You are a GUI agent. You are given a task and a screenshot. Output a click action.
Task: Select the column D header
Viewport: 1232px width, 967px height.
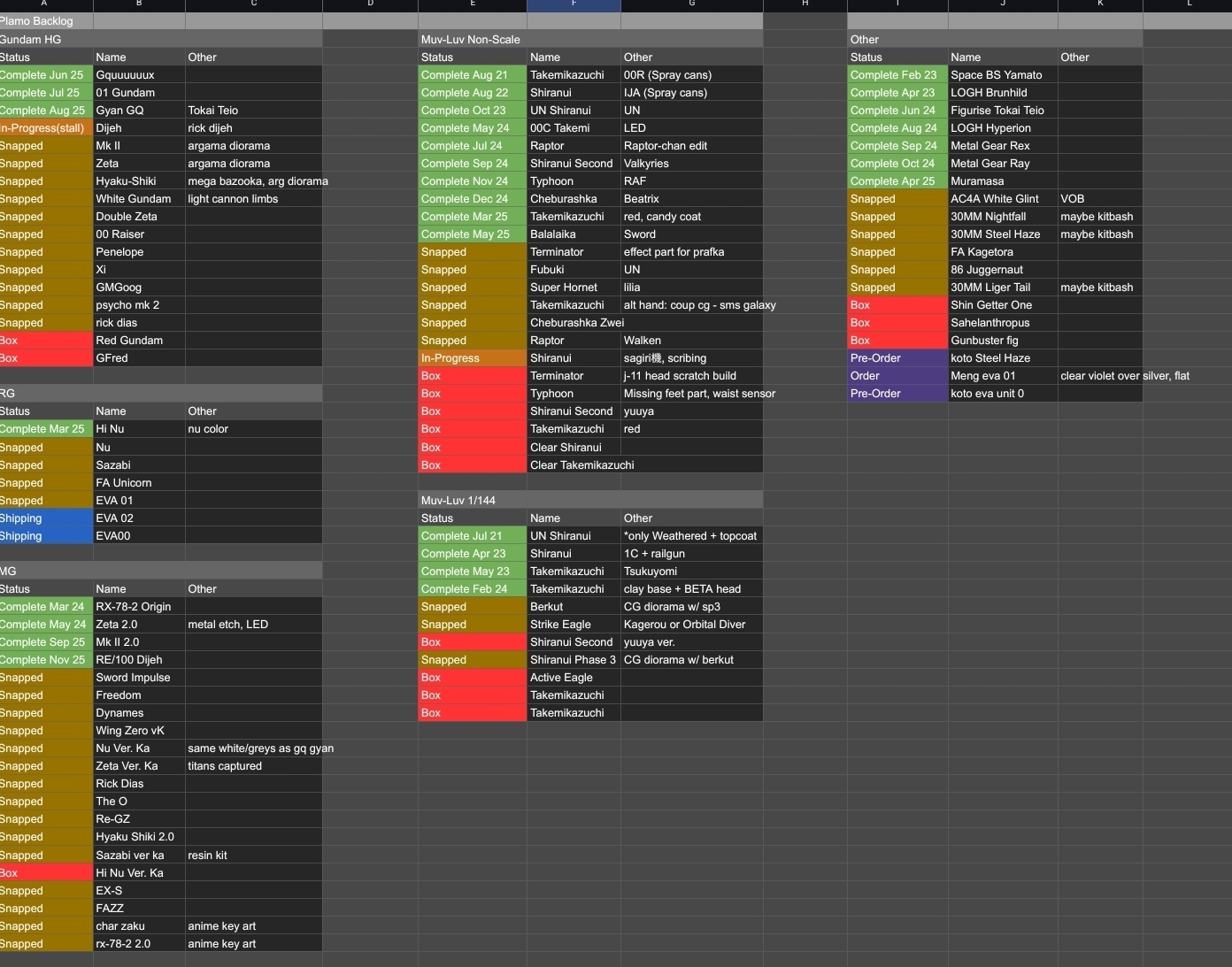[x=370, y=5]
